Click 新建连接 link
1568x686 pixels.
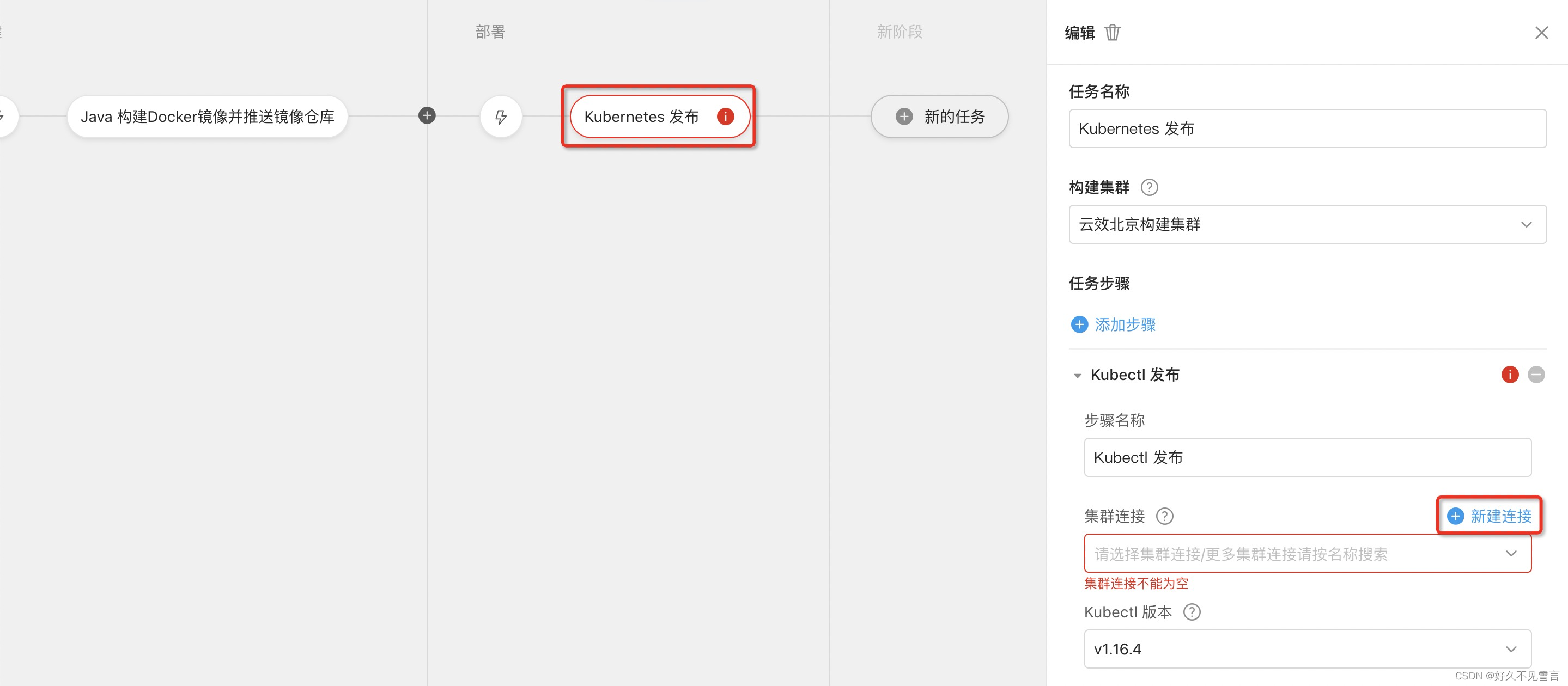click(x=1500, y=516)
